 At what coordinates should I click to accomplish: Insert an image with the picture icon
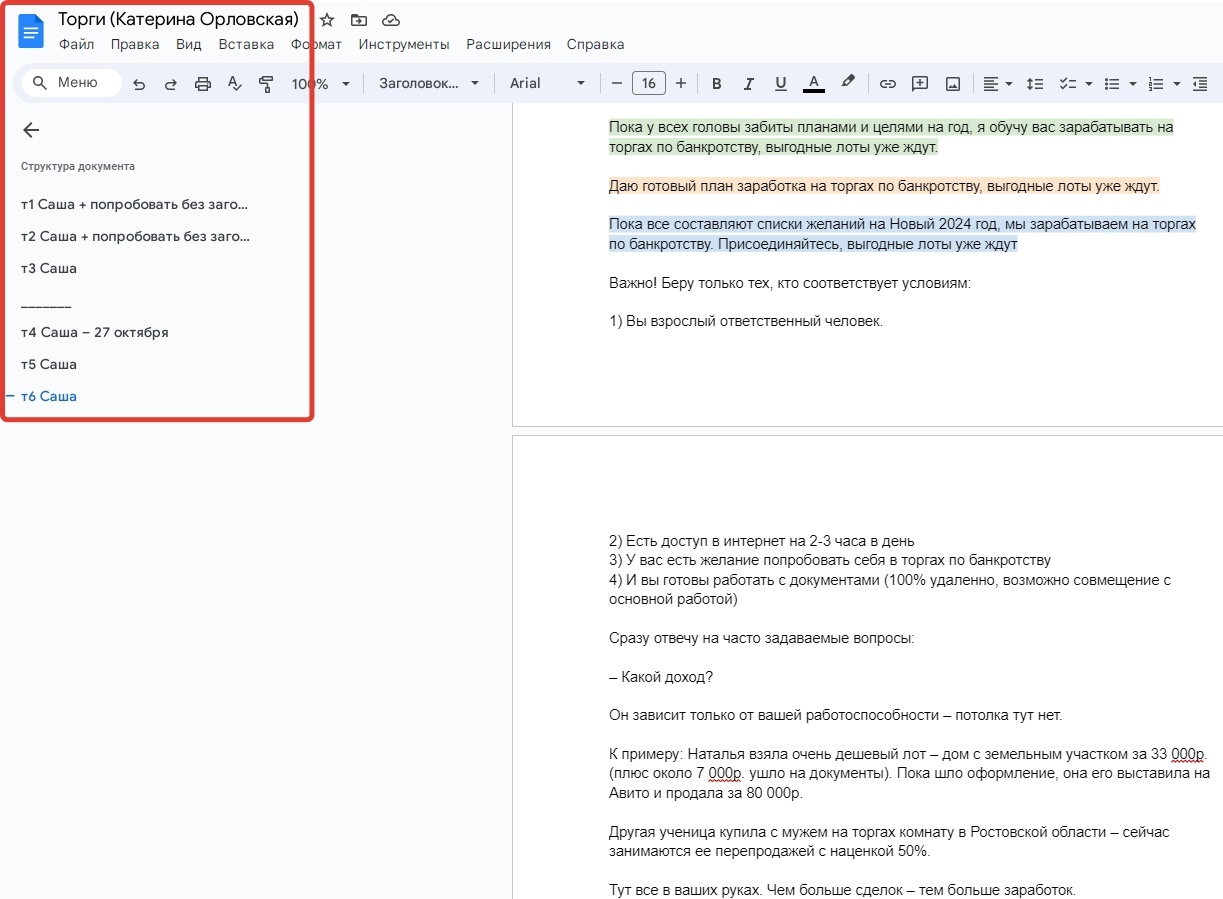953,84
